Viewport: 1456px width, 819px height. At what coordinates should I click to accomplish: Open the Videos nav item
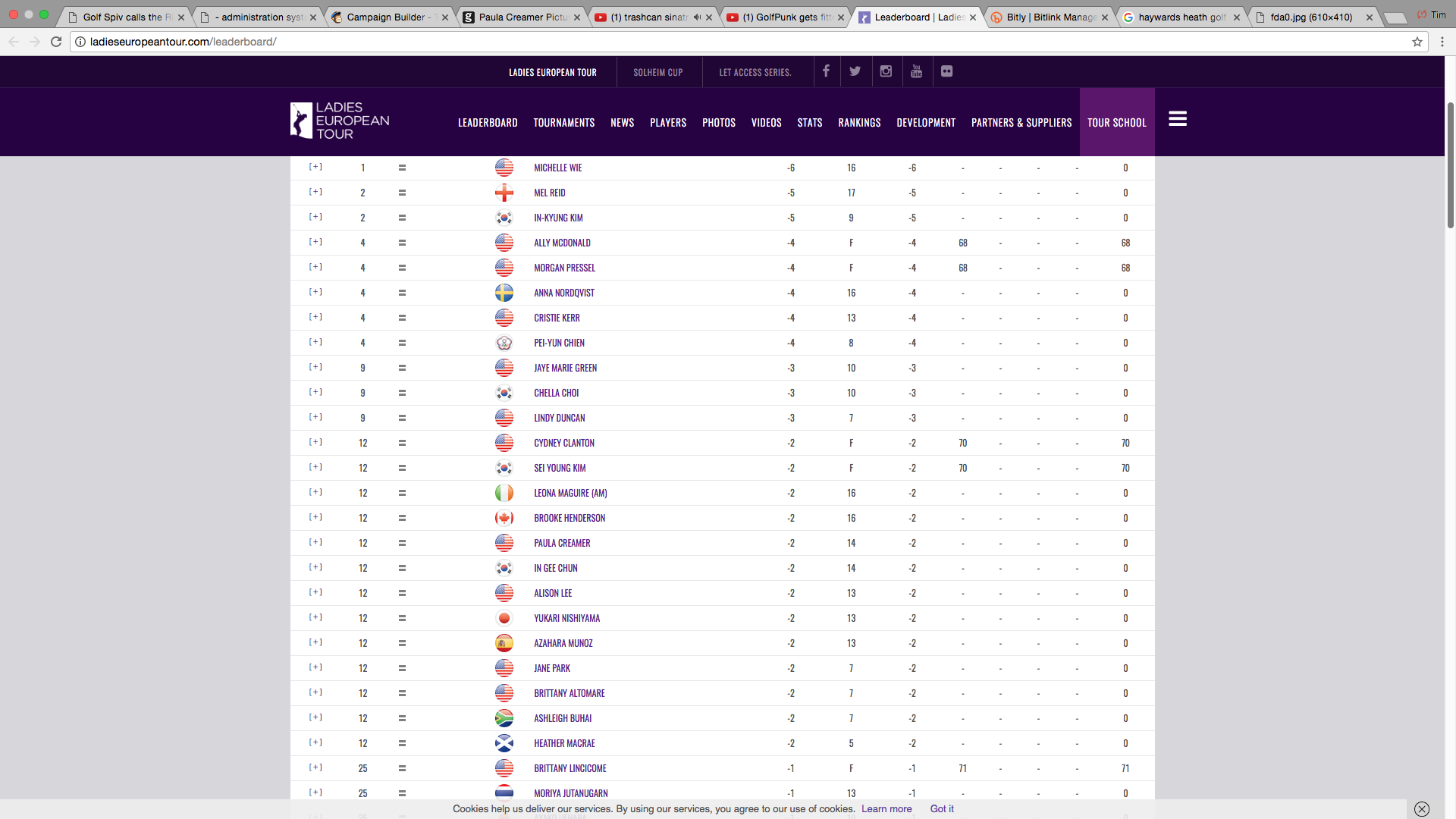coord(766,123)
